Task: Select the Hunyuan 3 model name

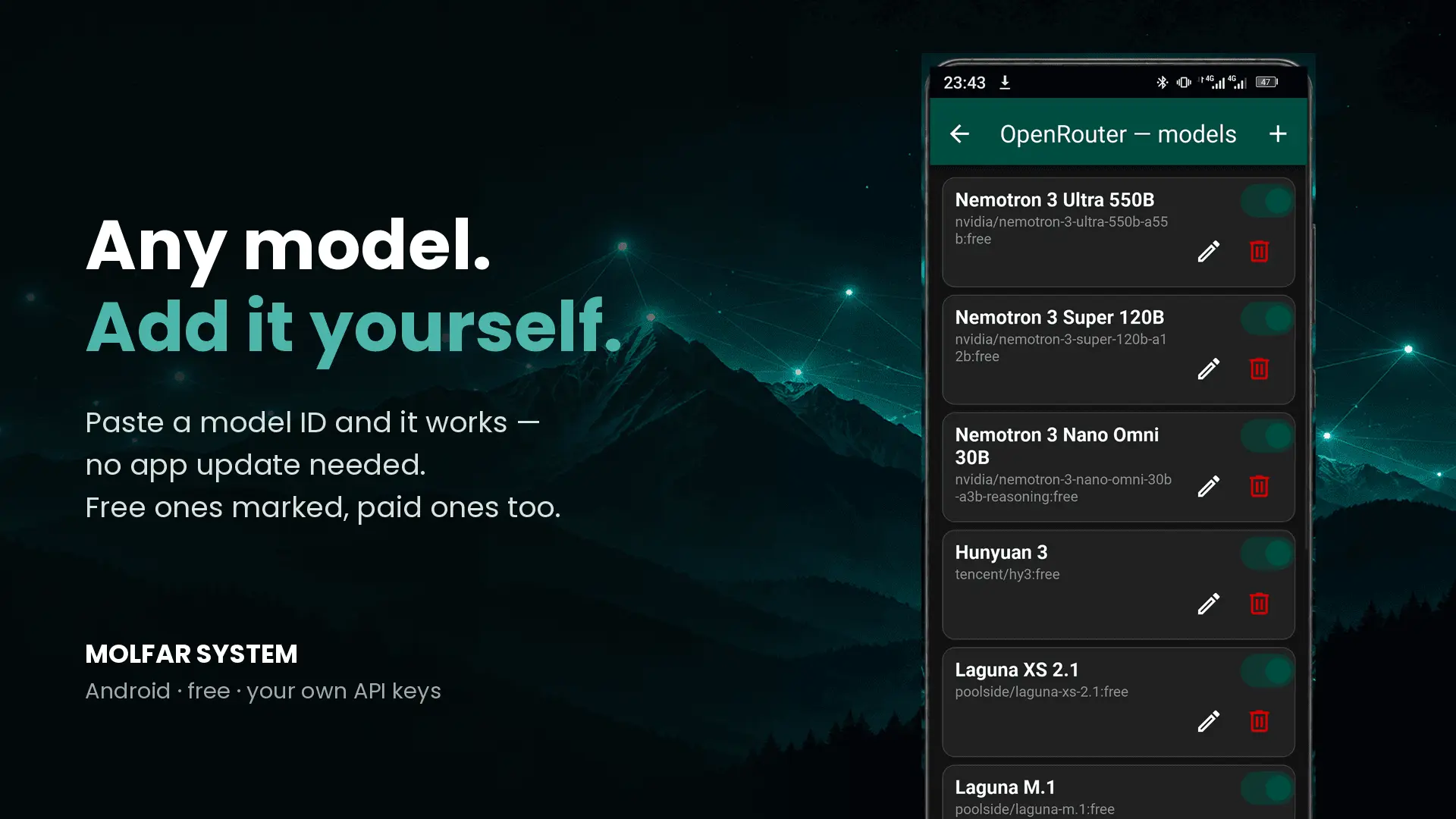Action: 1001,553
